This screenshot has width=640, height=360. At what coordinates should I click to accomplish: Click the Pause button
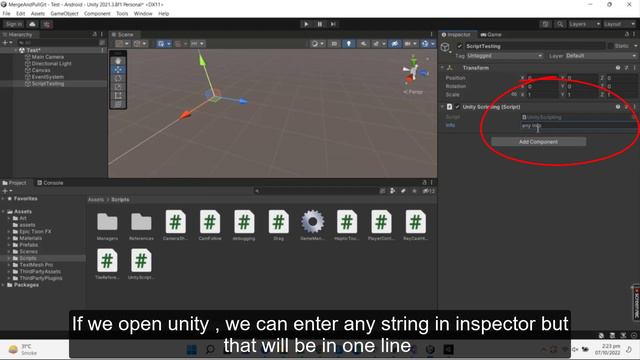coord(320,24)
